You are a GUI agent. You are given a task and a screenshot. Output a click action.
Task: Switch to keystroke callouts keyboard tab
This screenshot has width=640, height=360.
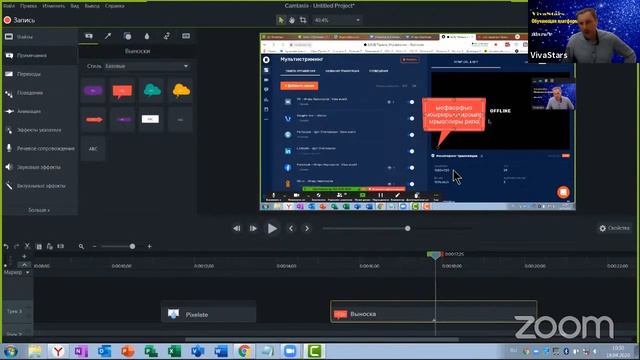pyautogui.click(x=186, y=36)
